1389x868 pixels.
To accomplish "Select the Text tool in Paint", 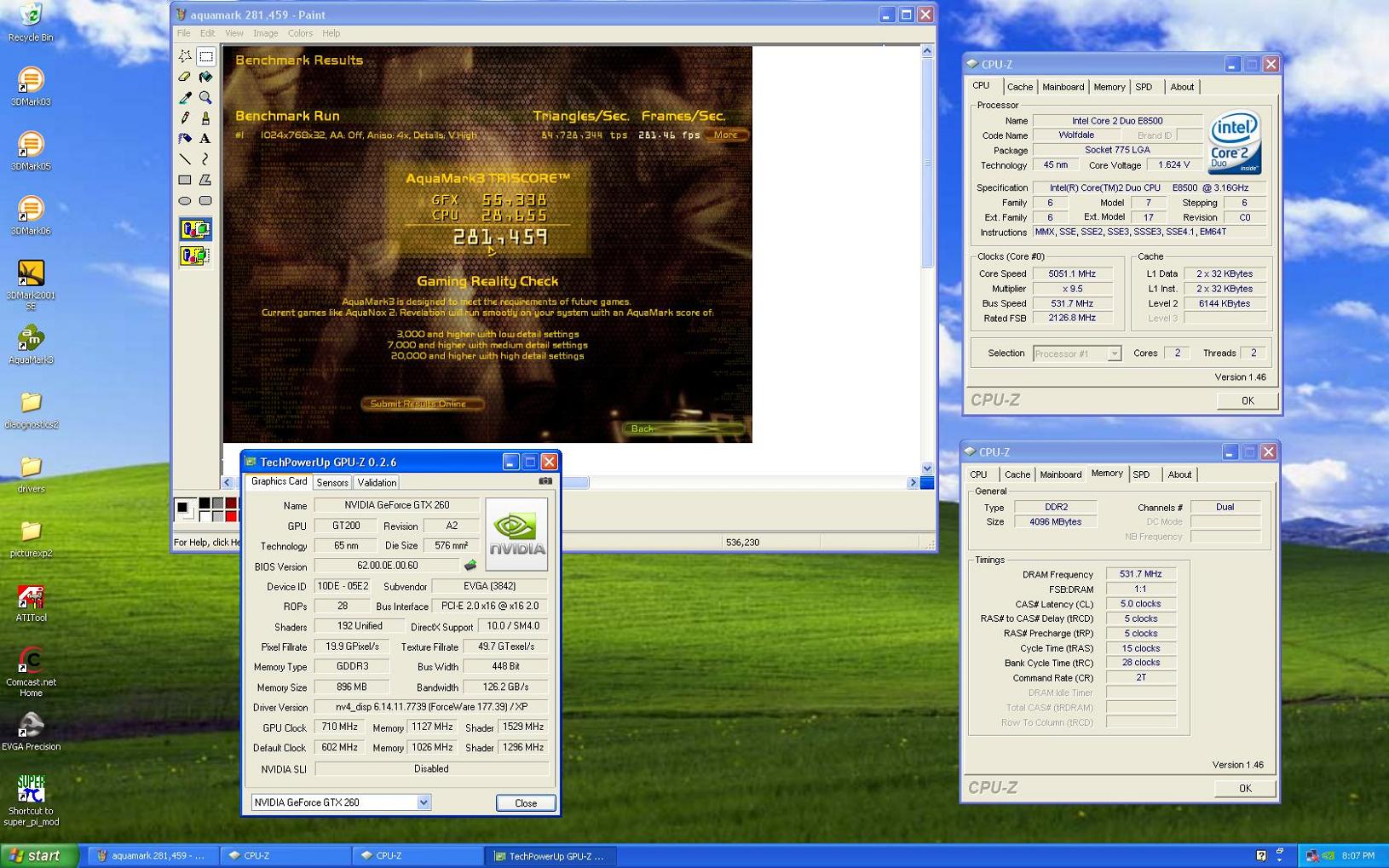I will (x=205, y=138).
